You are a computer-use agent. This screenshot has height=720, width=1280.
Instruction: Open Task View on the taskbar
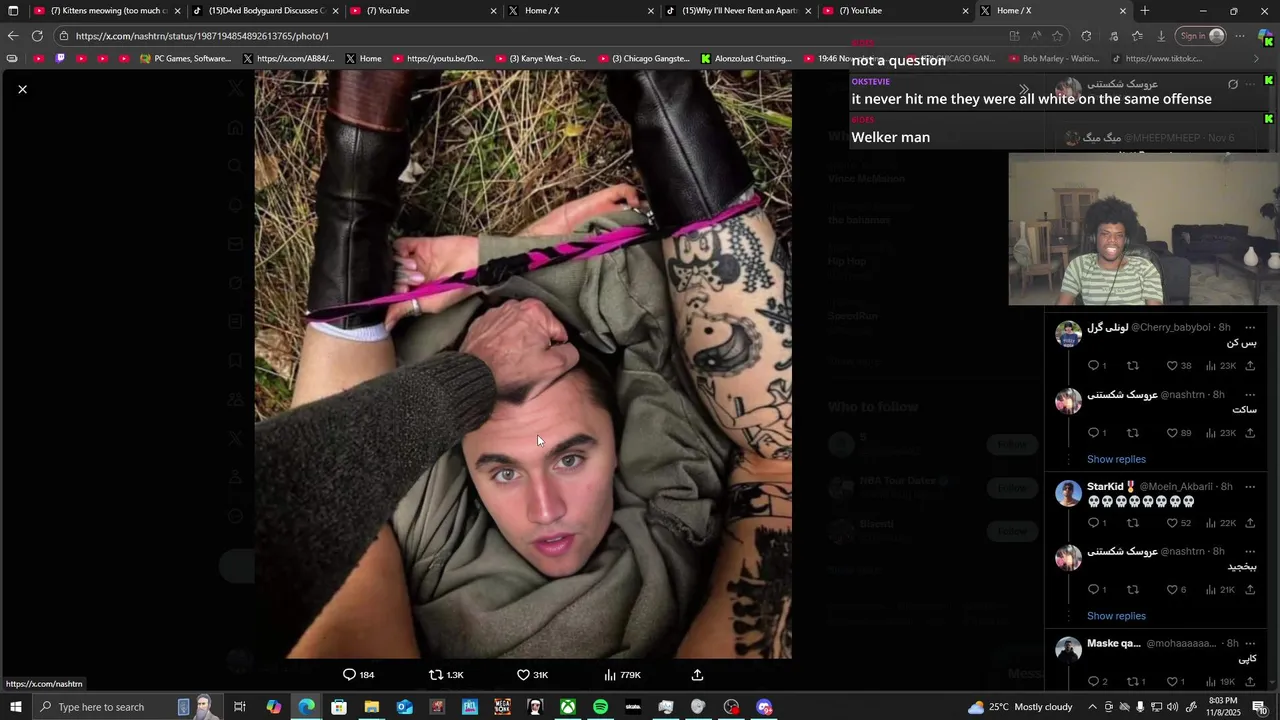coord(240,707)
